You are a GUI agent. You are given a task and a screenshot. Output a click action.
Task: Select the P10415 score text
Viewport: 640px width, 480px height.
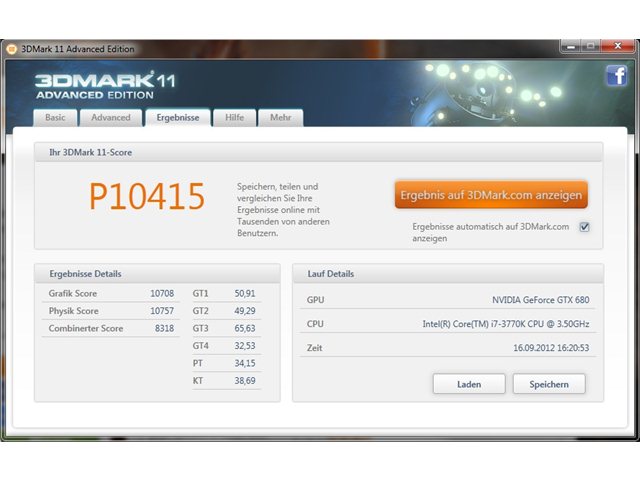click(147, 196)
